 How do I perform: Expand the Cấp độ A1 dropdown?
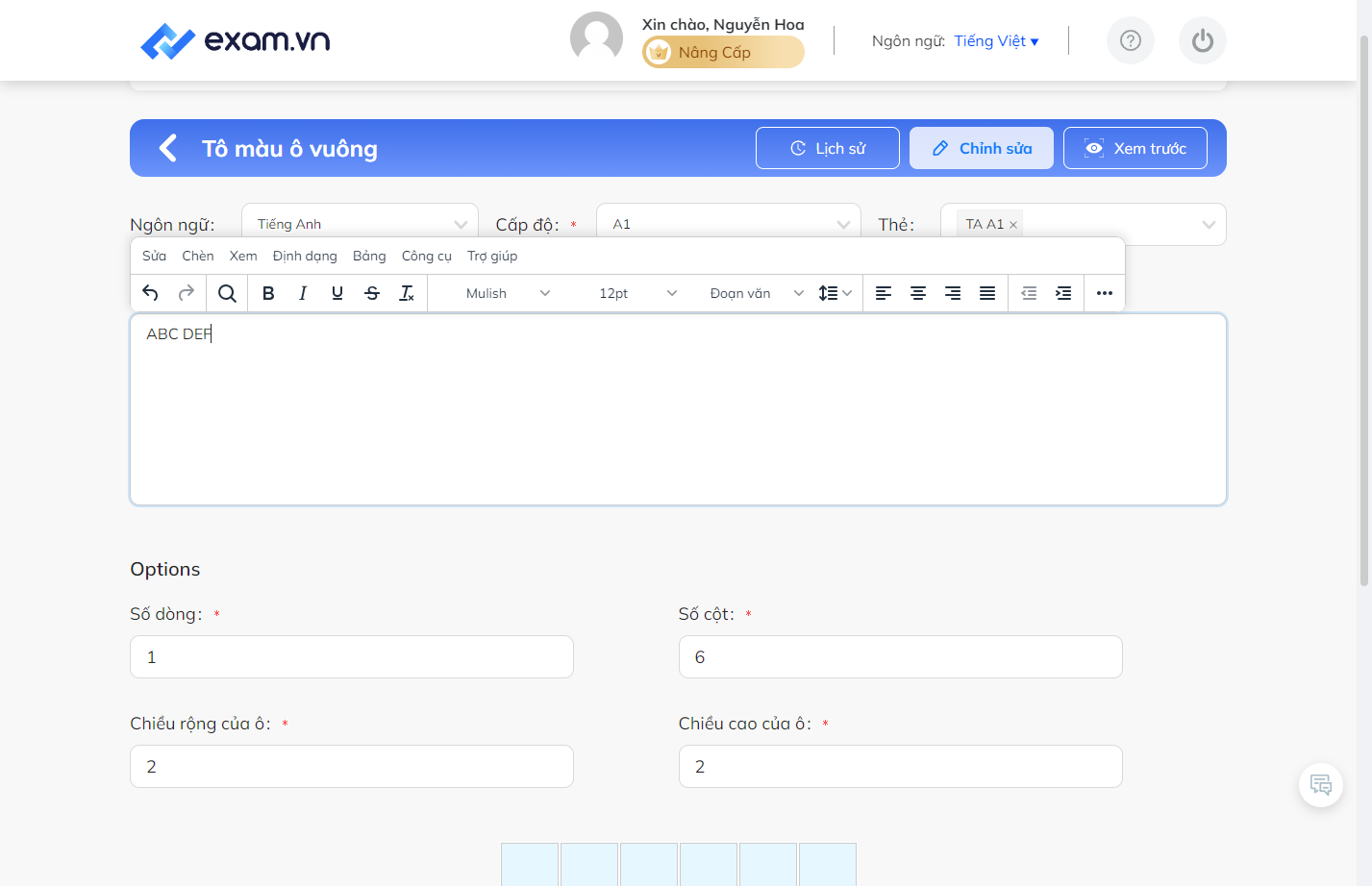click(729, 224)
